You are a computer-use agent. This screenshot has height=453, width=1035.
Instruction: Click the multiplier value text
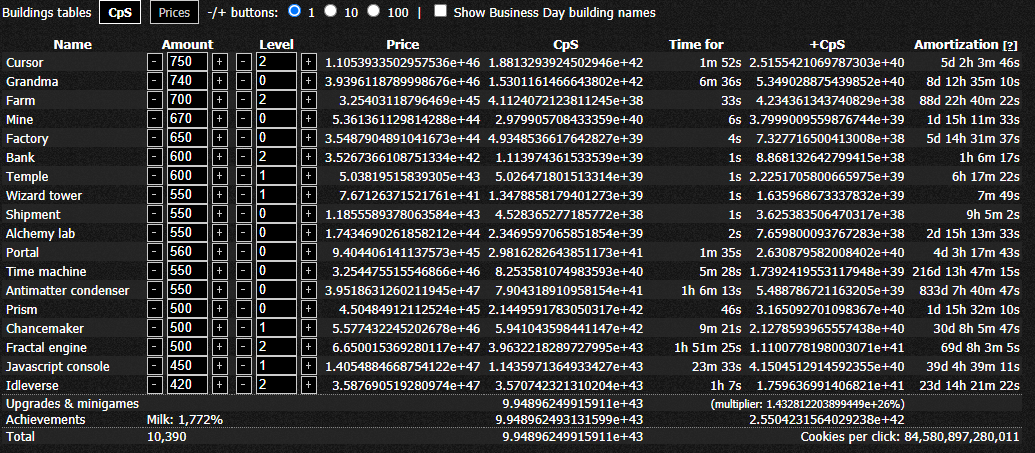click(x=807, y=403)
